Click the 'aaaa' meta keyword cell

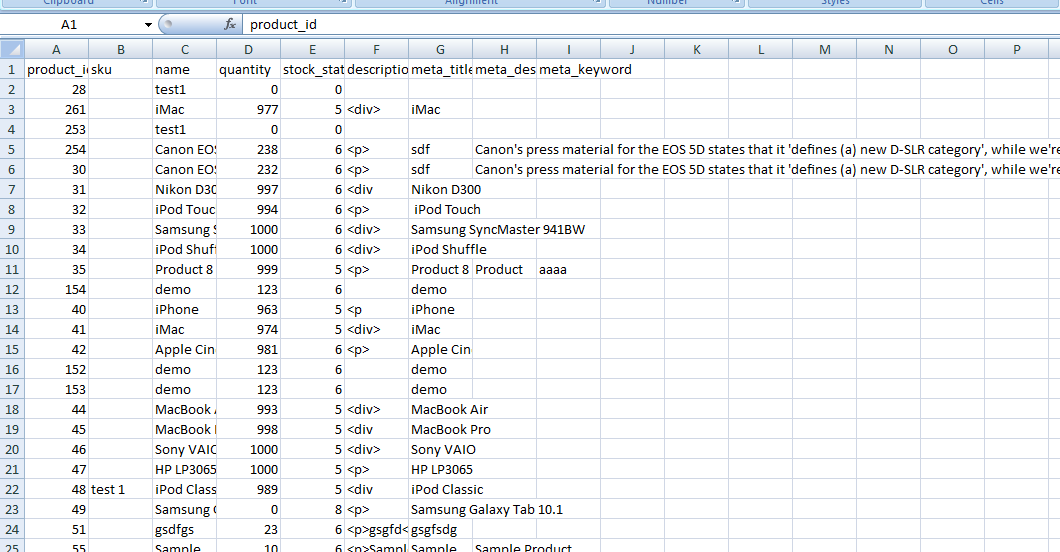click(569, 270)
